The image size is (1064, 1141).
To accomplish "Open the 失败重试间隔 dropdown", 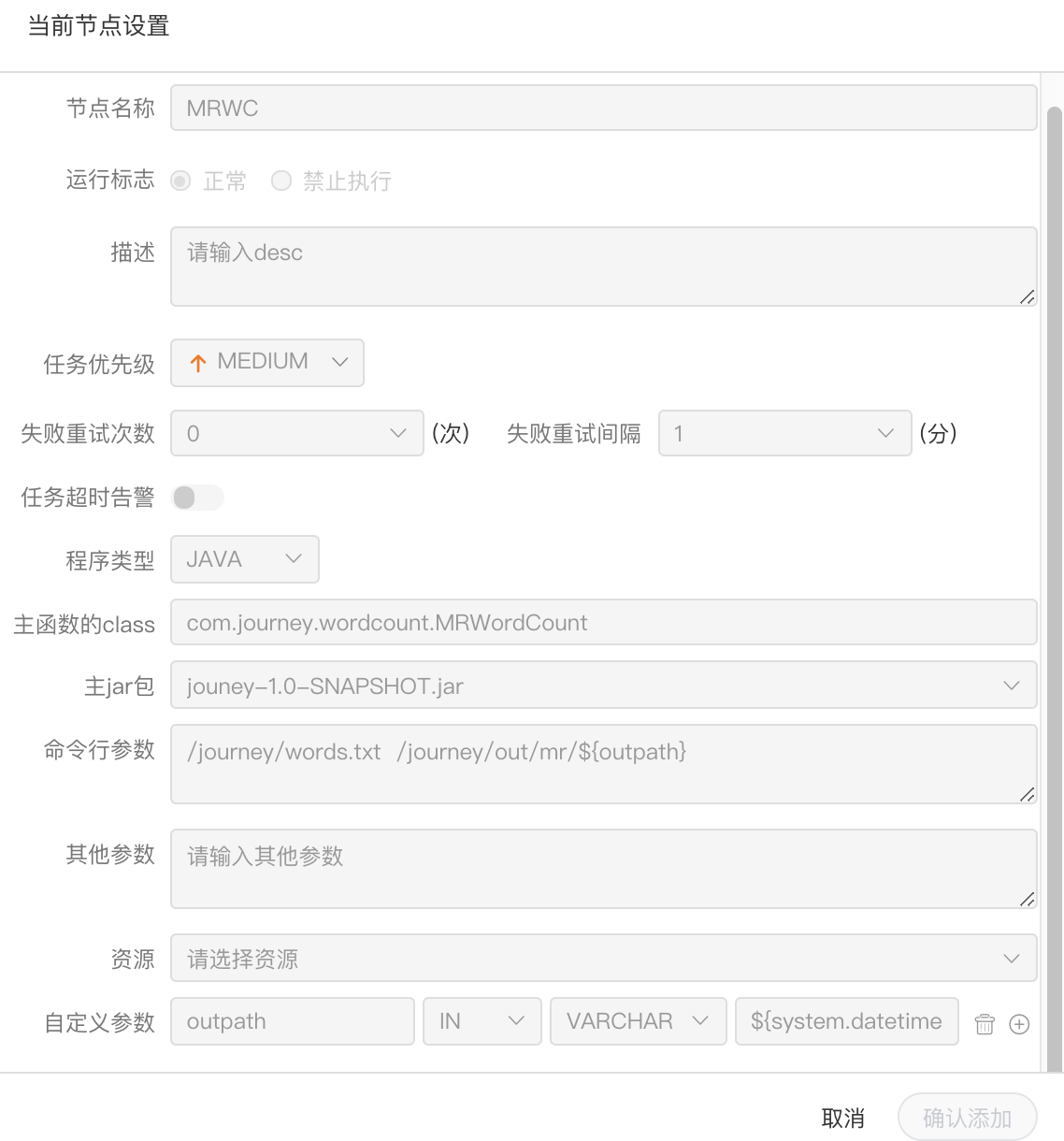I will (785, 433).
